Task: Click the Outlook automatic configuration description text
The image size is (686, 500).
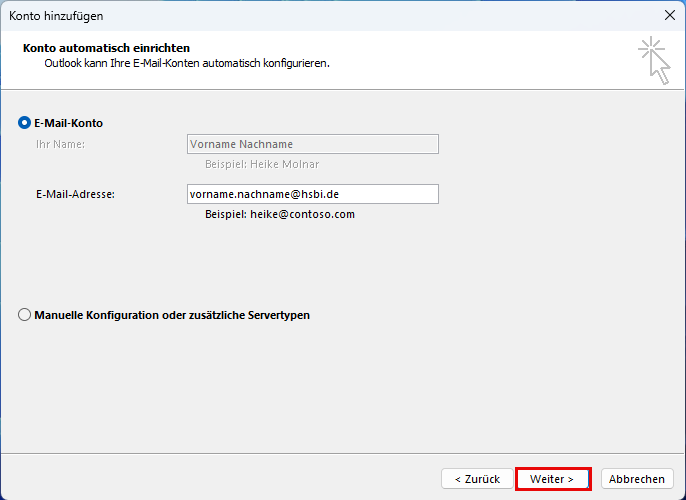Action: [187, 63]
